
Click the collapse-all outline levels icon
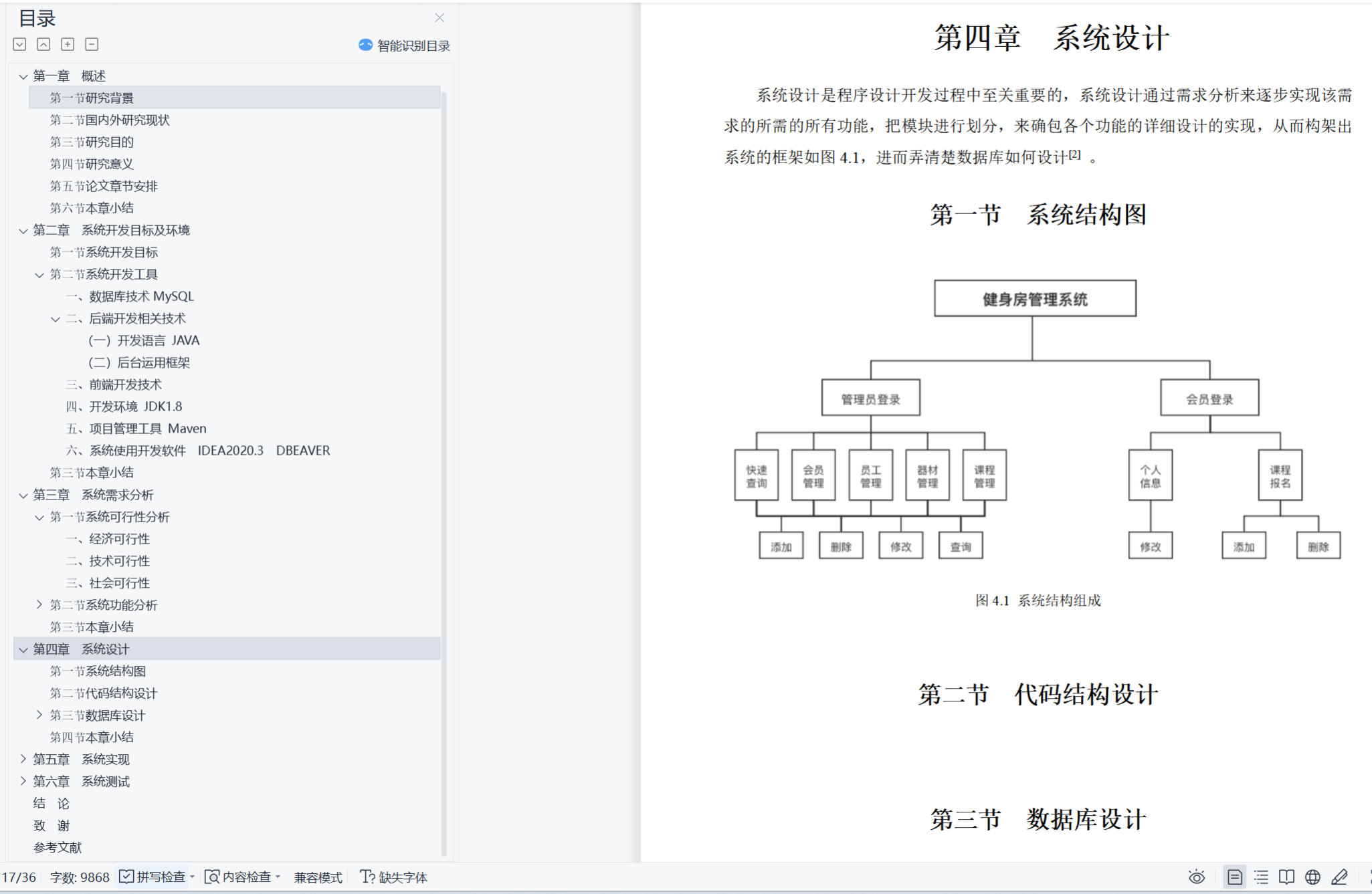click(43, 44)
